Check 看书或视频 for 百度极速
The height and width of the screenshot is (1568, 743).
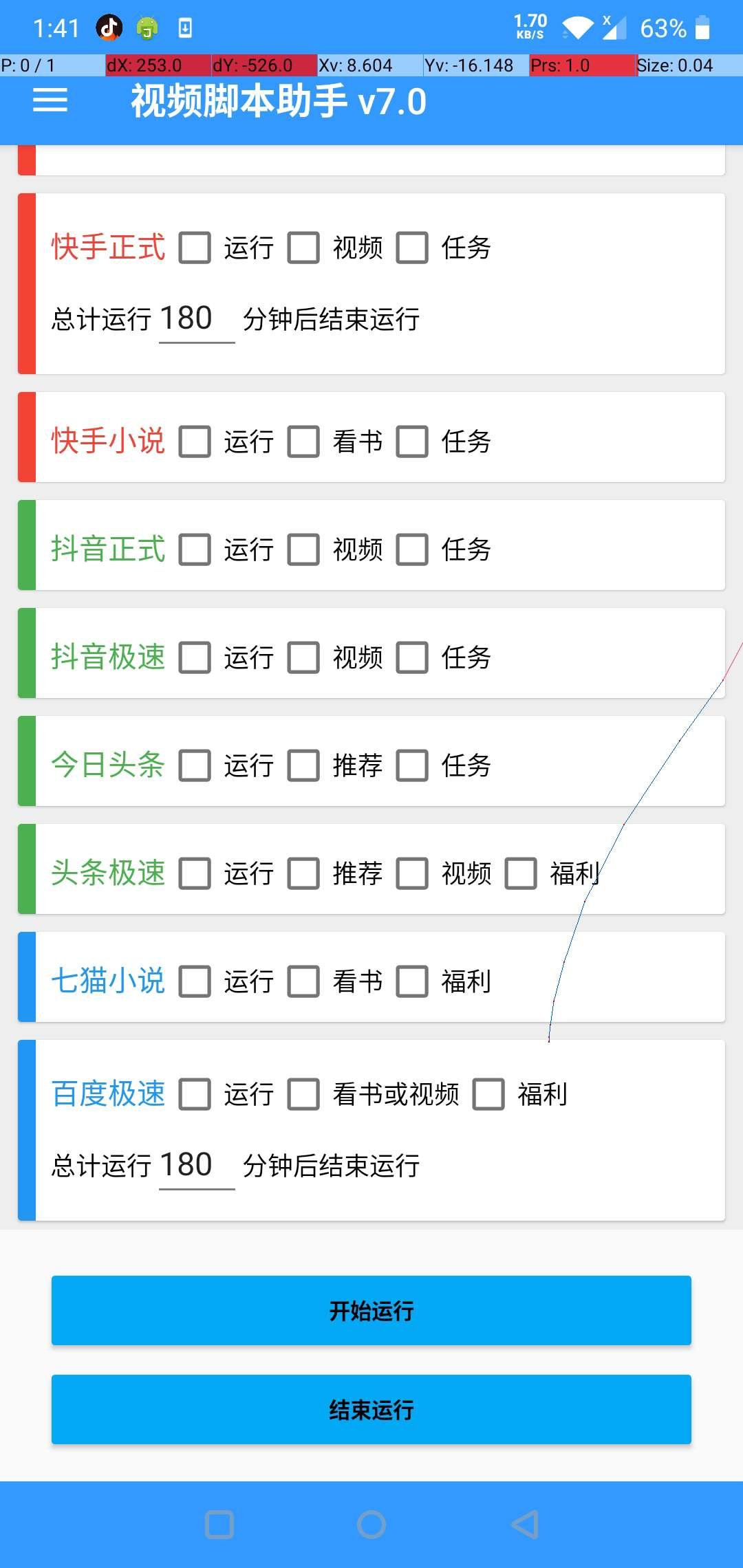tap(303, 1094)
